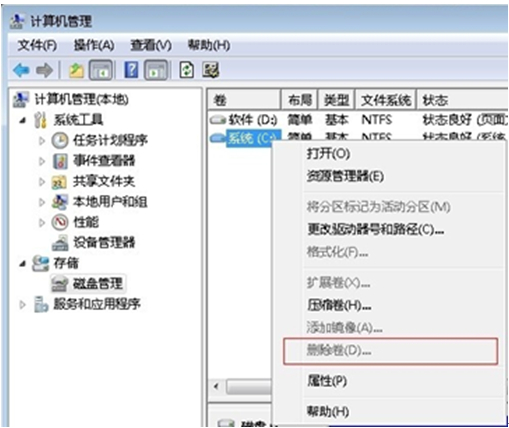Click the Up one level folder icon
The height and width of the screenshot is (428, 509).
[x=76, y=70]
